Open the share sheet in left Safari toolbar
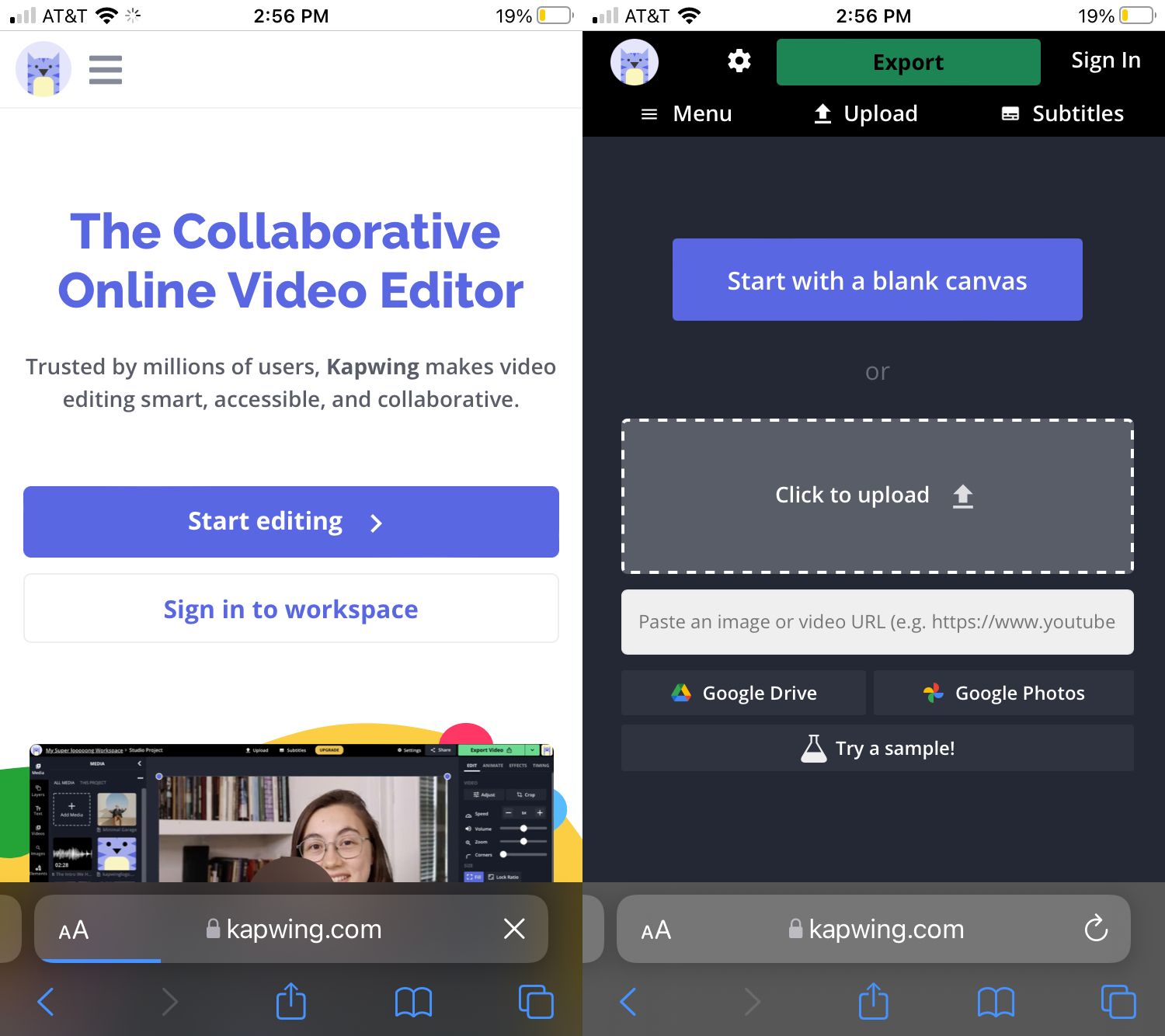Viewport: 1165px width, 1036px height. [x=290, y=1001]
